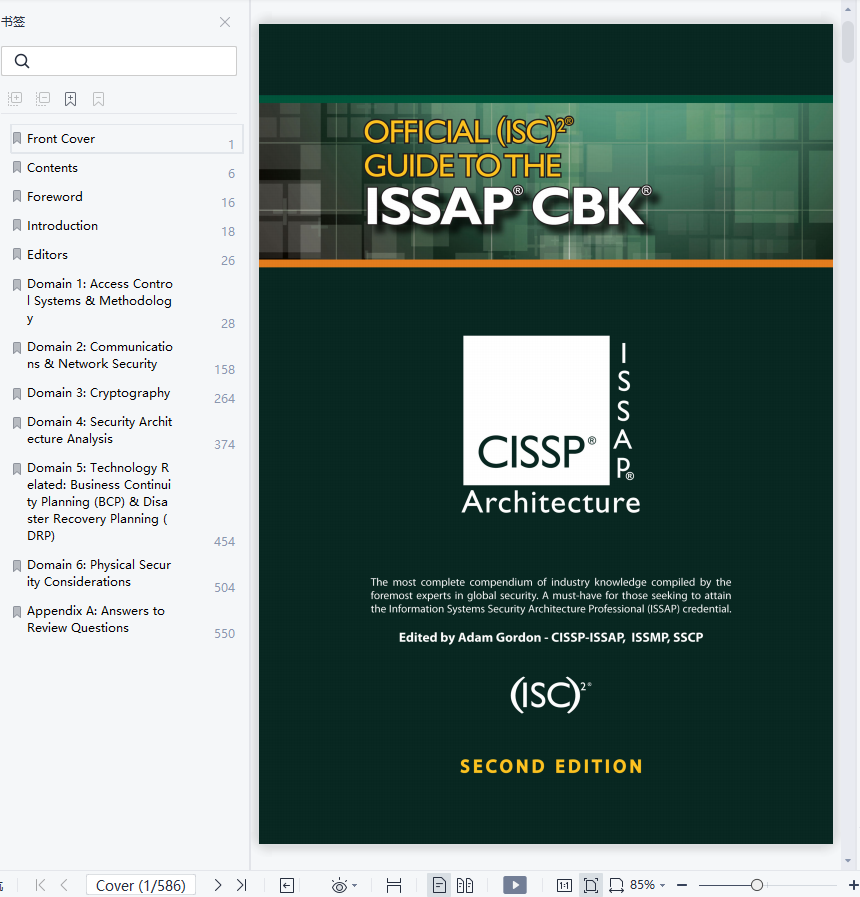Click bookmark flag icon beside Foreword
Image resolution: width=860 pixels, height=897 pixels.
(x=17, y=197)
